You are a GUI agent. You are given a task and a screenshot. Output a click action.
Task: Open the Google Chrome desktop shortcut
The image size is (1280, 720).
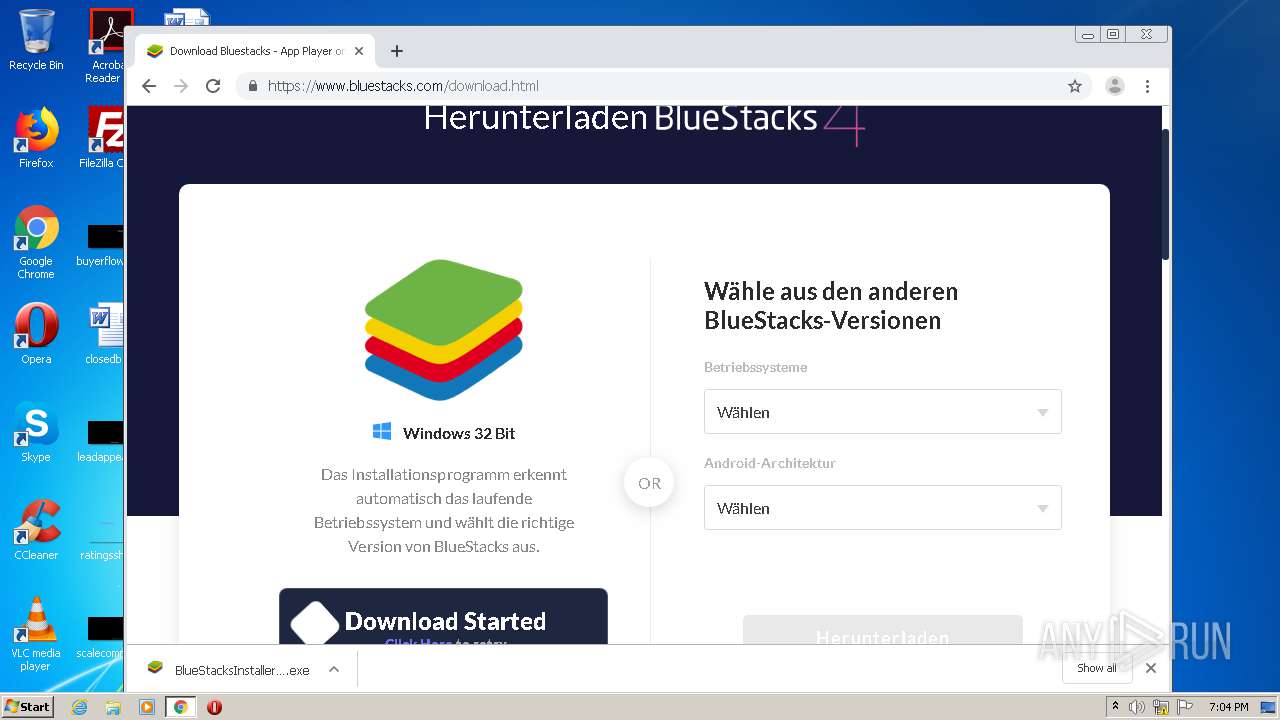[x=36, y=242]
